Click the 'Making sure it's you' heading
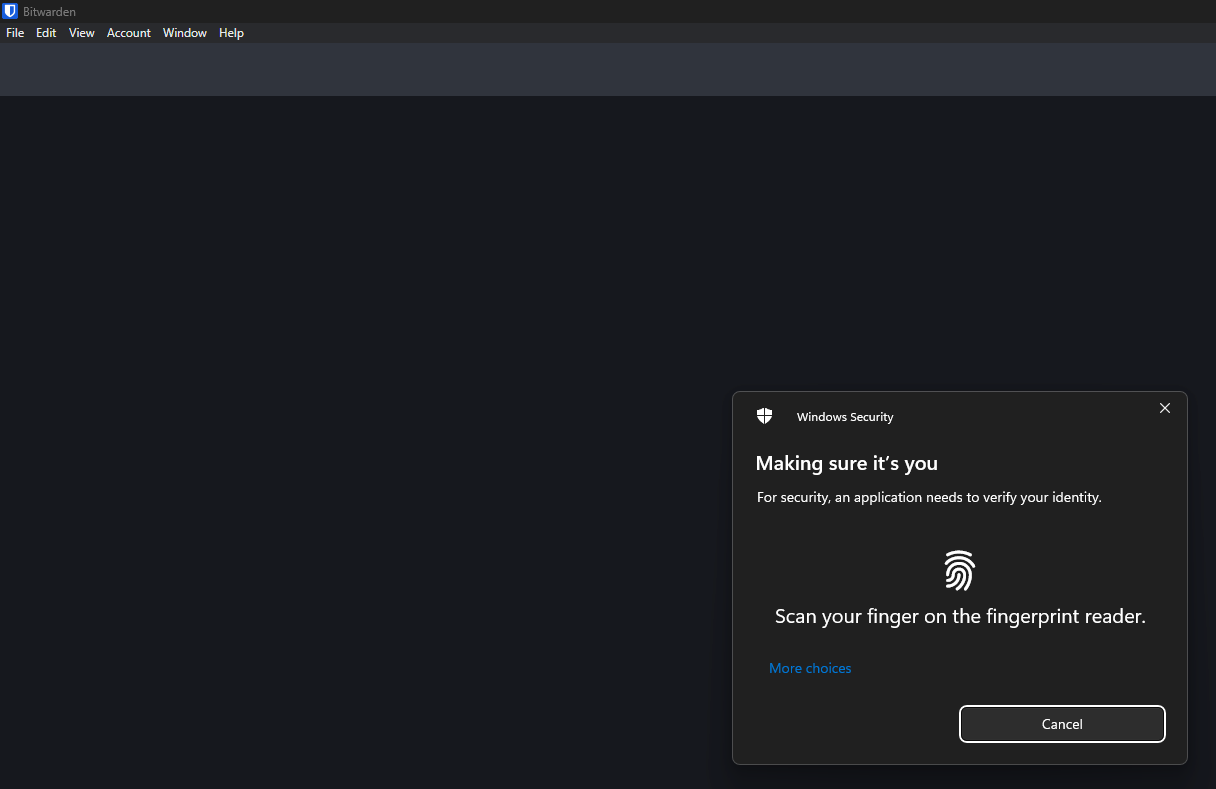Viewport: 1216px width, 789px height. (x=847, y=463)
